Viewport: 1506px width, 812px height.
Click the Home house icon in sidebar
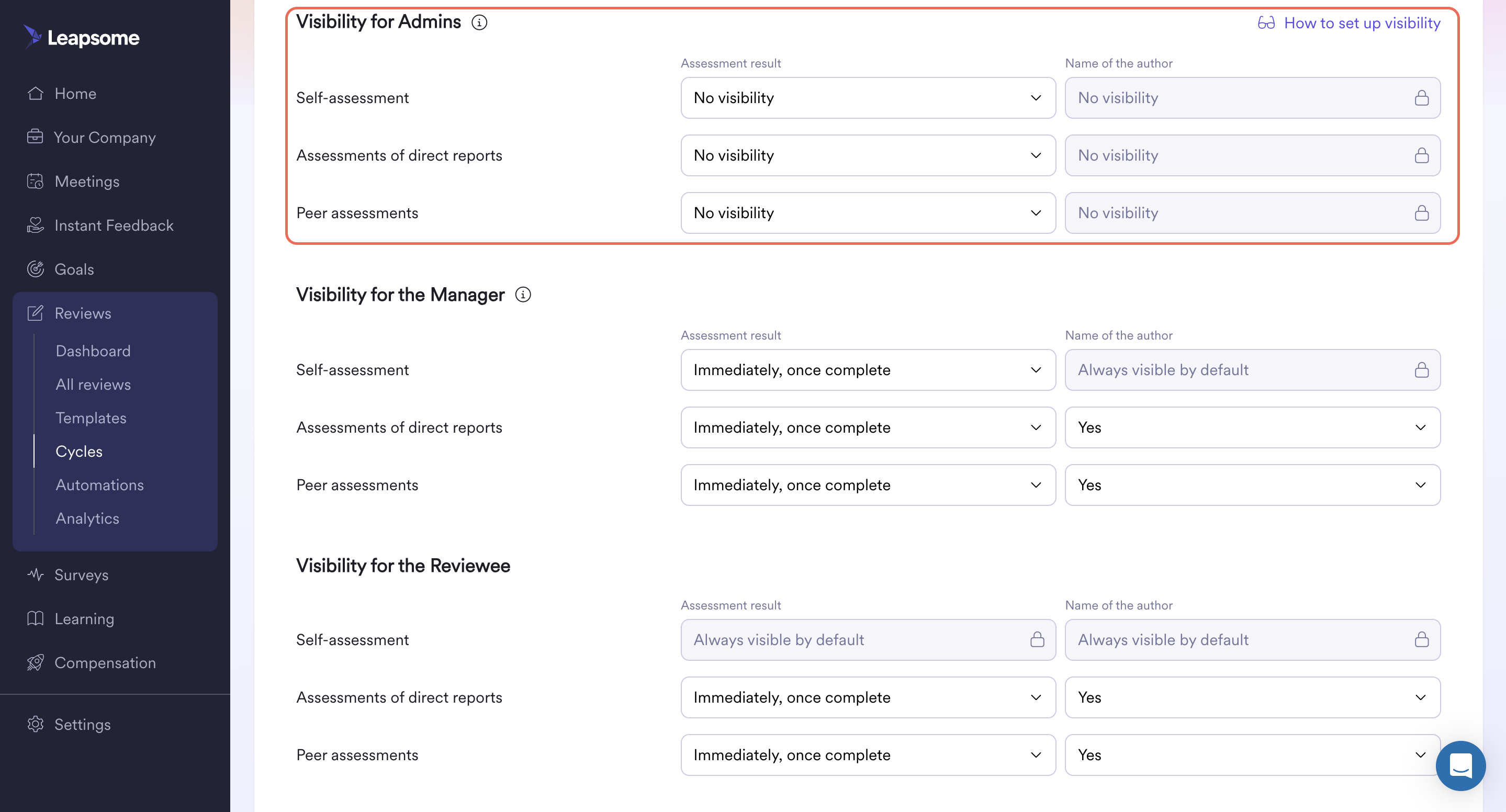[36, 94]
